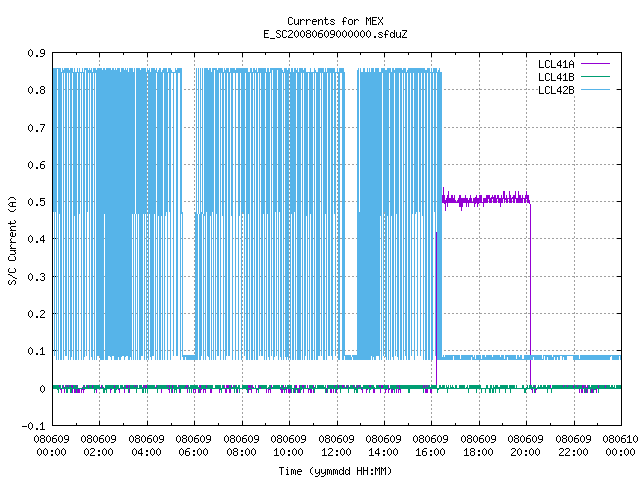640x480 pixels.
Task: Click the x-axis tick label 080609 08:00
Action: [241, 445]
